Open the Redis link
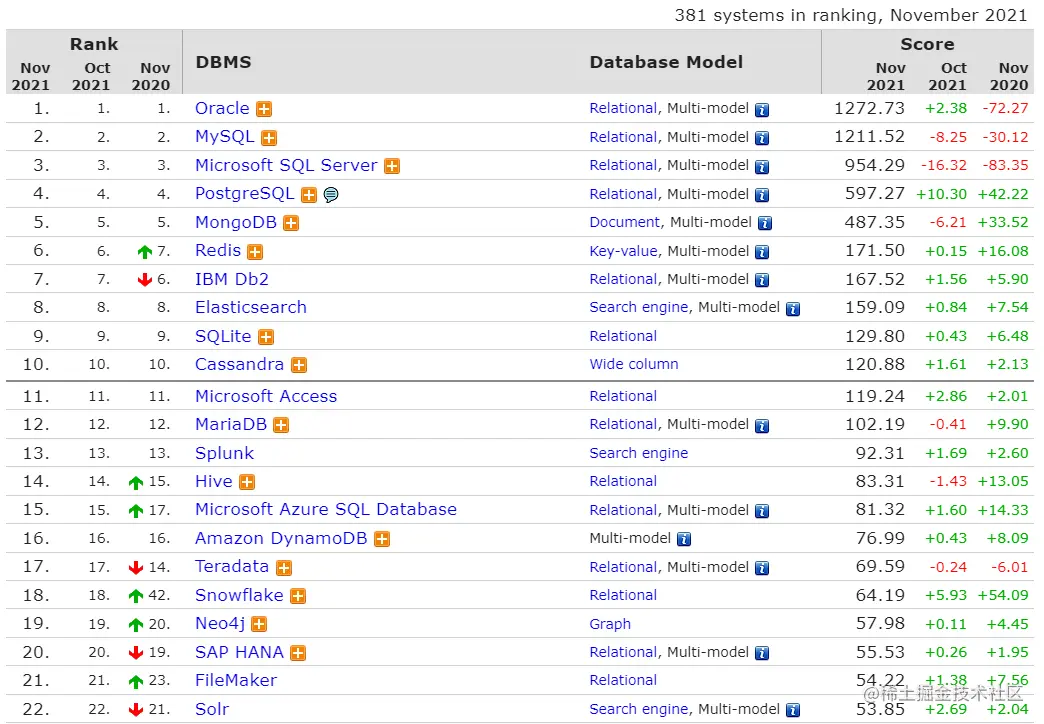Image resolution: width=1044 pixels, height=724 pixels. click(x=218, y=250)
